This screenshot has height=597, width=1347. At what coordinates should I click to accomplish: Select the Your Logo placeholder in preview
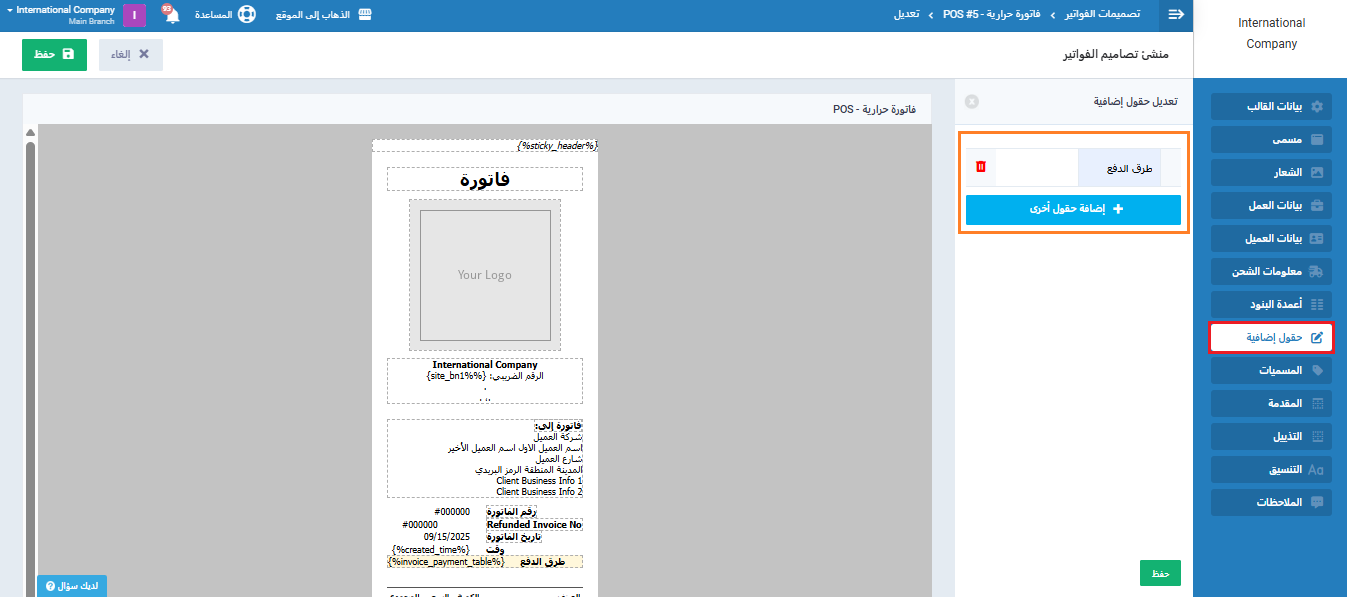(x=485, y=275)
